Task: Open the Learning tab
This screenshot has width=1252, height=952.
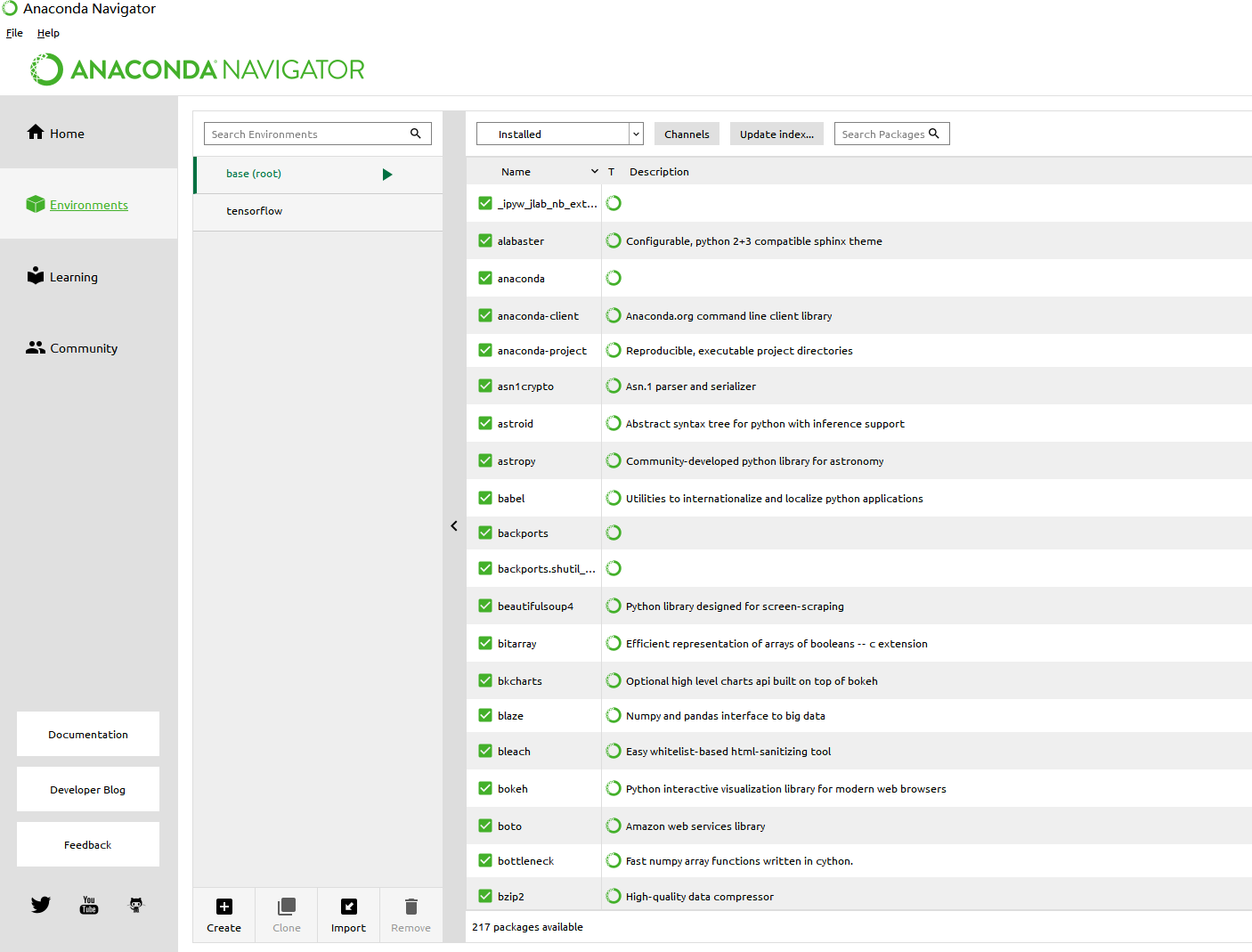Action: 89,276
